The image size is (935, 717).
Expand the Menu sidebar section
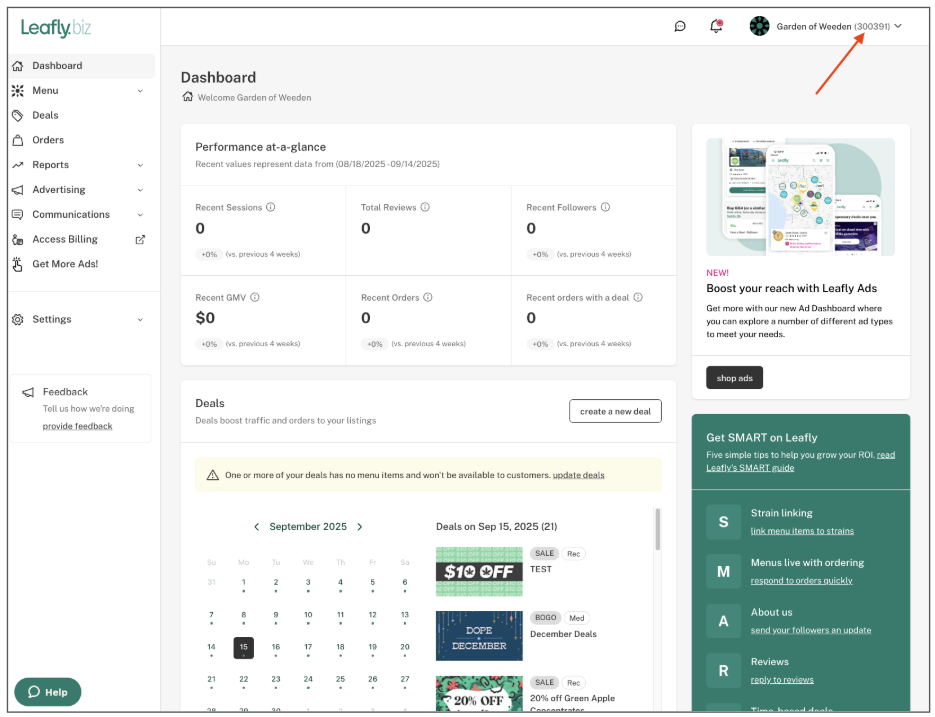pos(139,91)
